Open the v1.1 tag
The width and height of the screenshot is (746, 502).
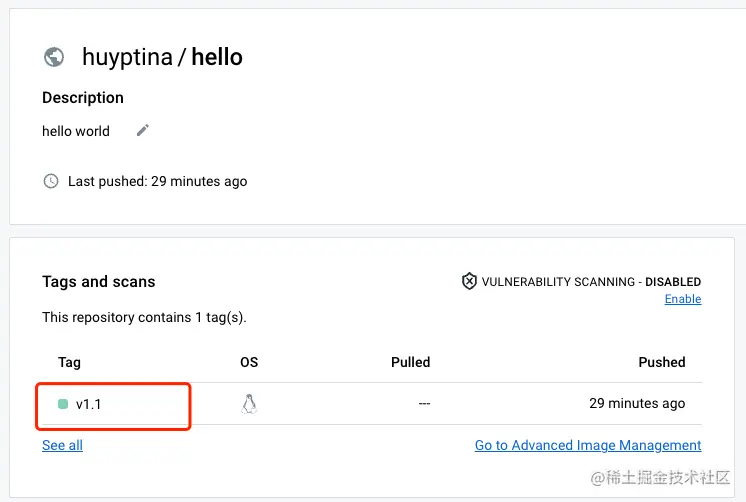[x=90, y=404]
